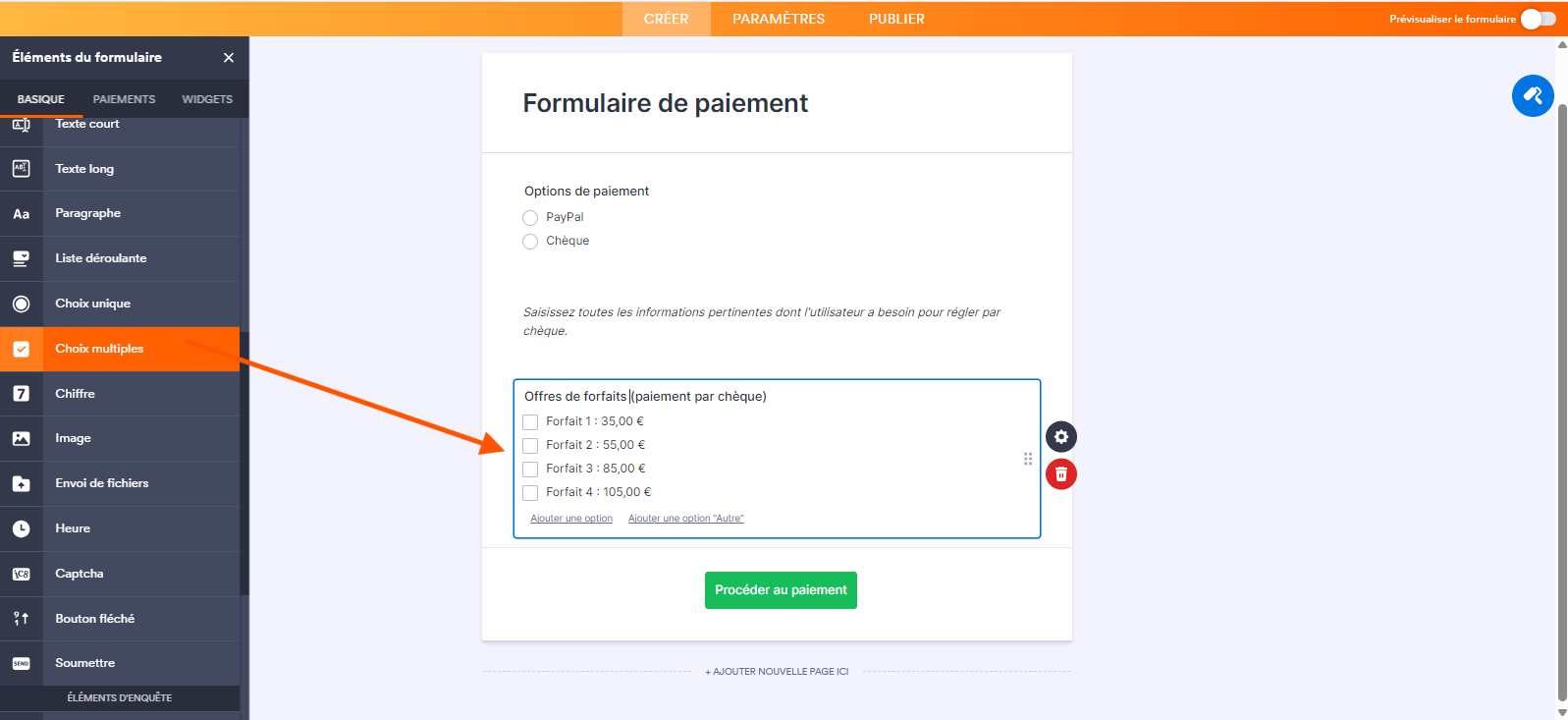Click the Heure clock icon
Screen dimensions: 1568x720
(22, 528)
